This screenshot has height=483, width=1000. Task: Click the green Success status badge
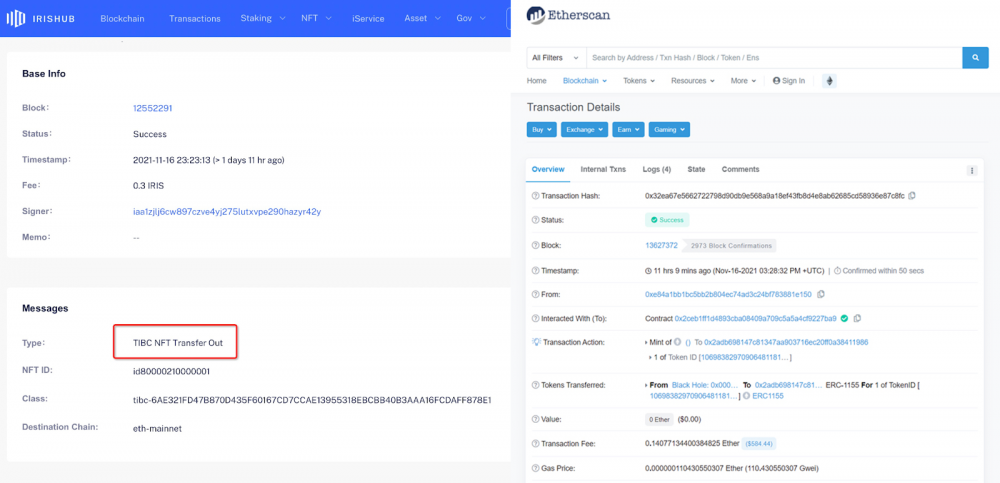667,219
